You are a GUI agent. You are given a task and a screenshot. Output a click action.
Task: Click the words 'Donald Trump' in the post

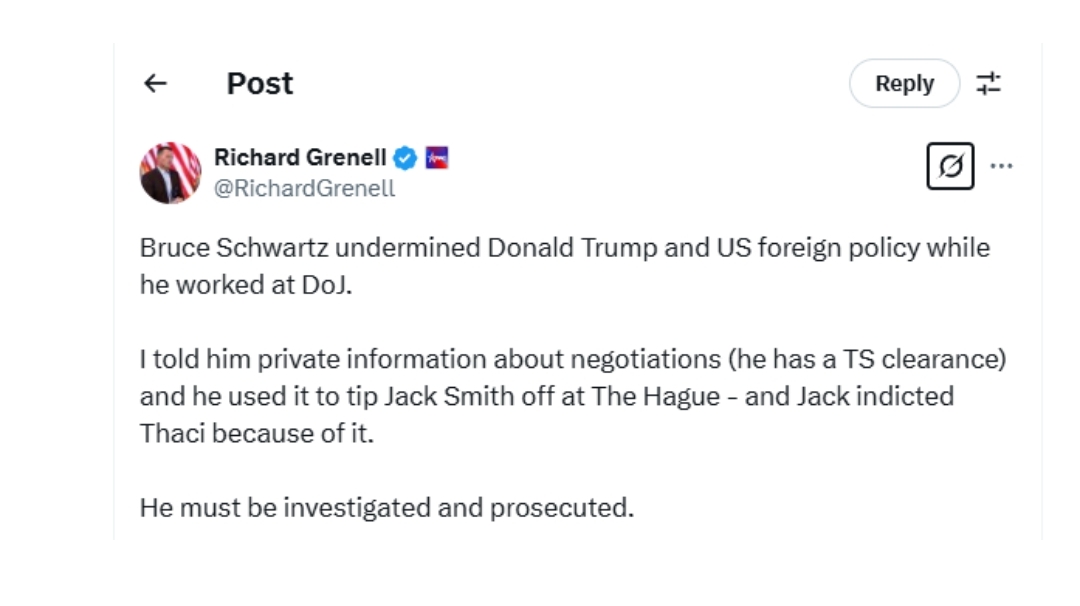pos(572,248)
